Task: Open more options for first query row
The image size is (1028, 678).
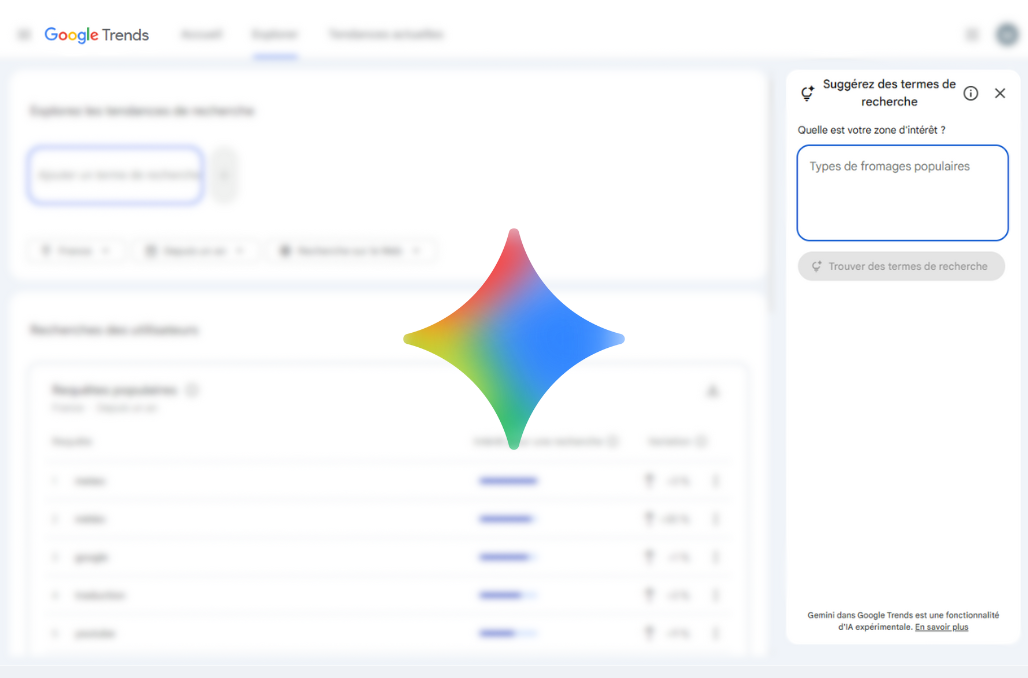Action: 715,481
